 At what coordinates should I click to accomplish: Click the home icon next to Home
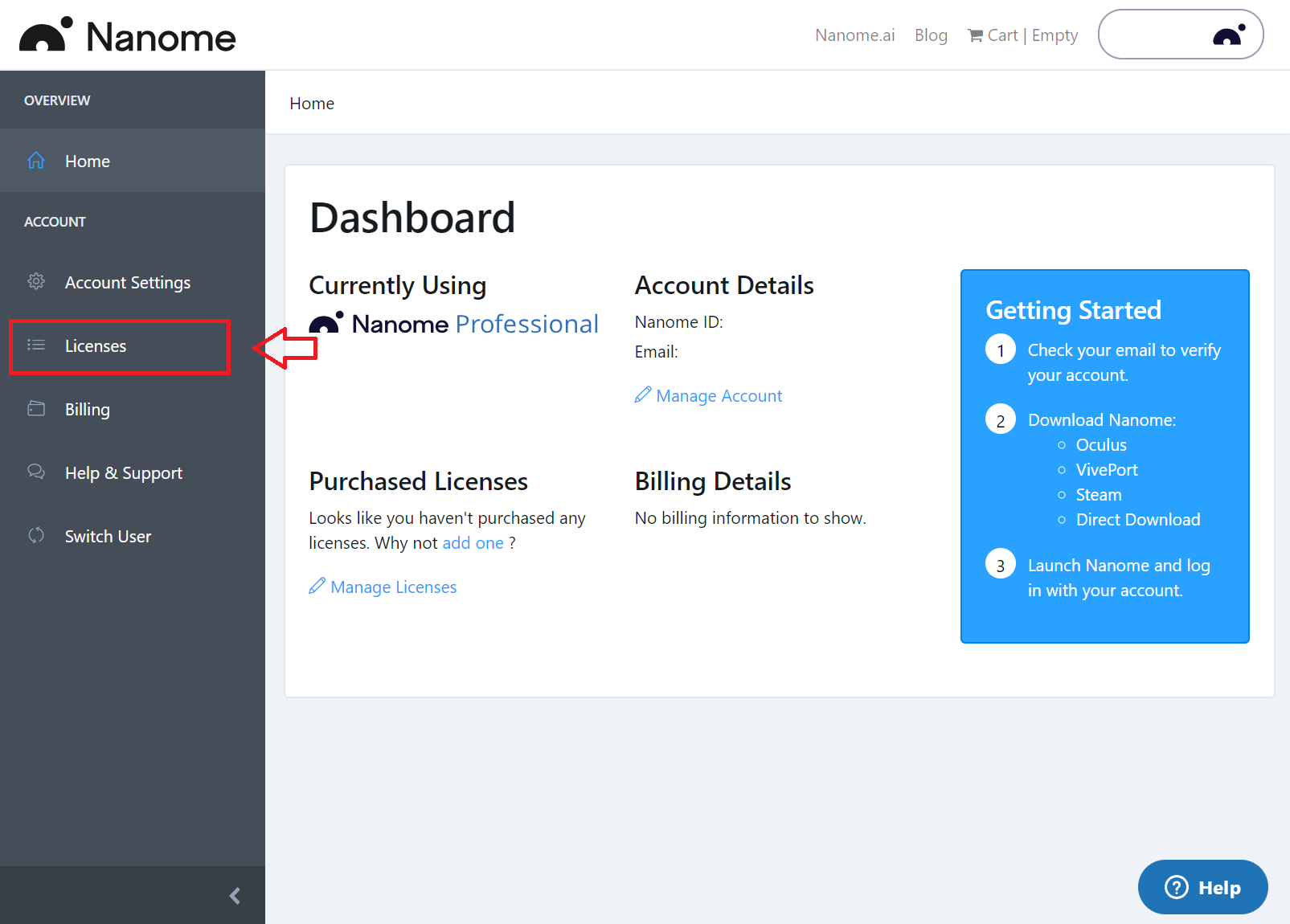click(36, 161)
